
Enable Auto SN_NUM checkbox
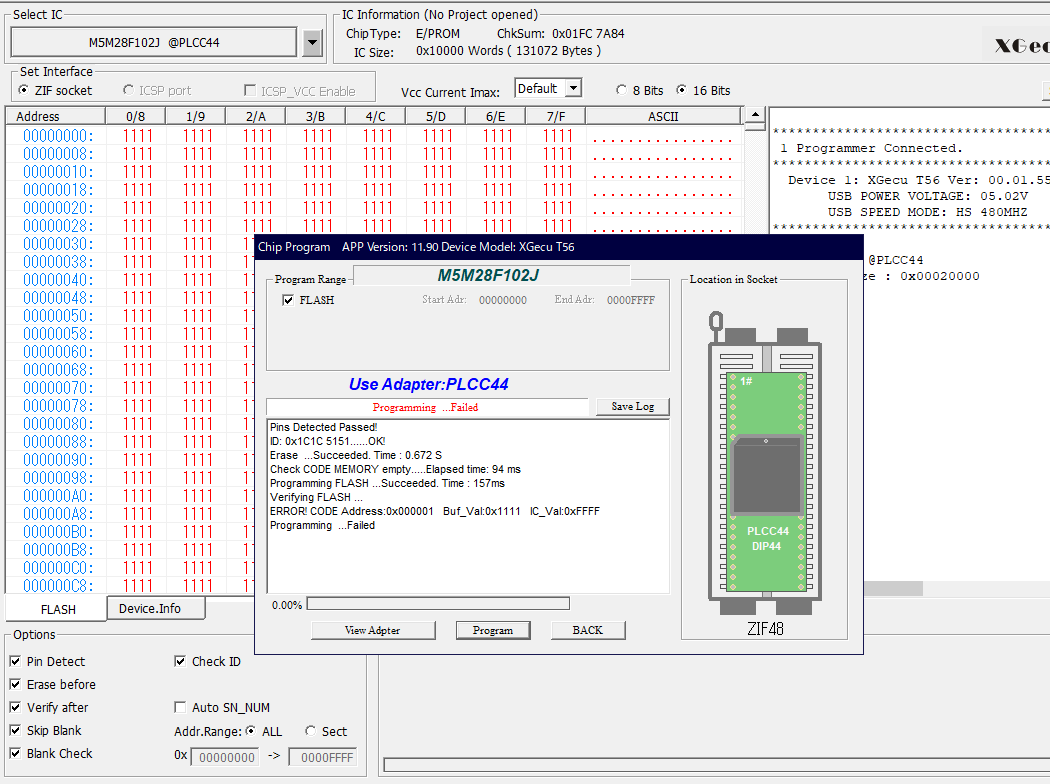click(181, 708)
